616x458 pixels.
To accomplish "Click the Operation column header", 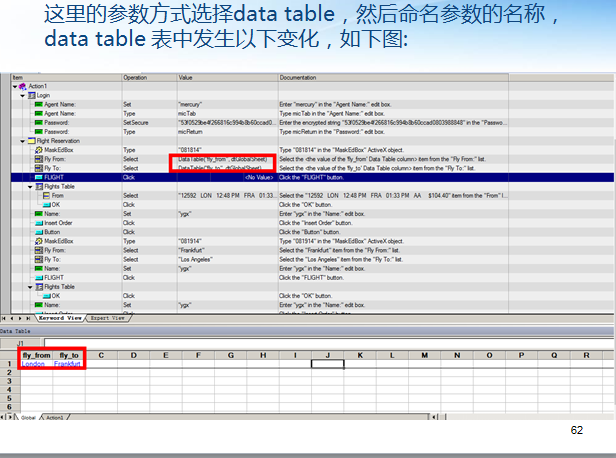I will (x=149, y=78).
